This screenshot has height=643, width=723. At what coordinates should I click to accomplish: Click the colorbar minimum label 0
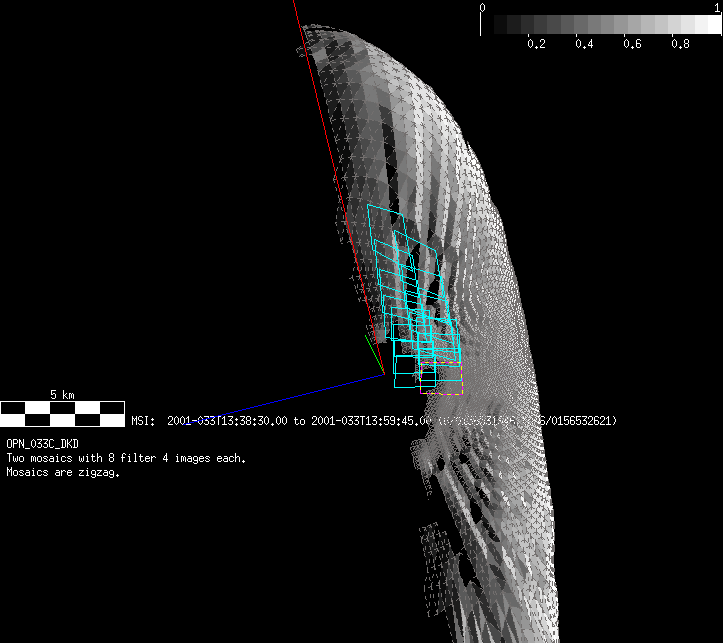pyautogui.click(x=483, y=7)
